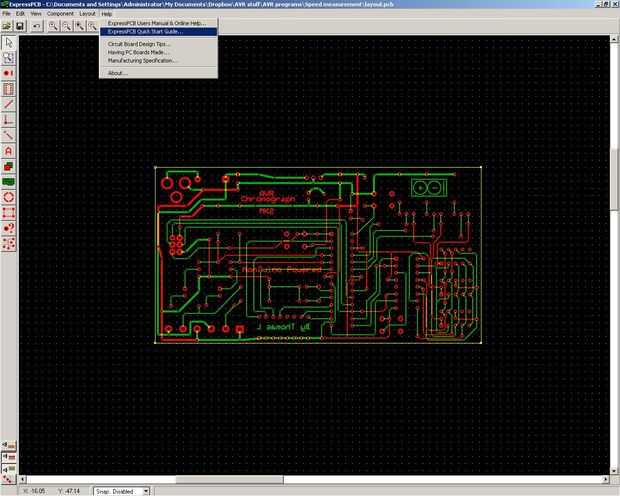The height and width of the screenshot is (496, 620).
Task: Select the place text tool
Action: coord(9,151)
